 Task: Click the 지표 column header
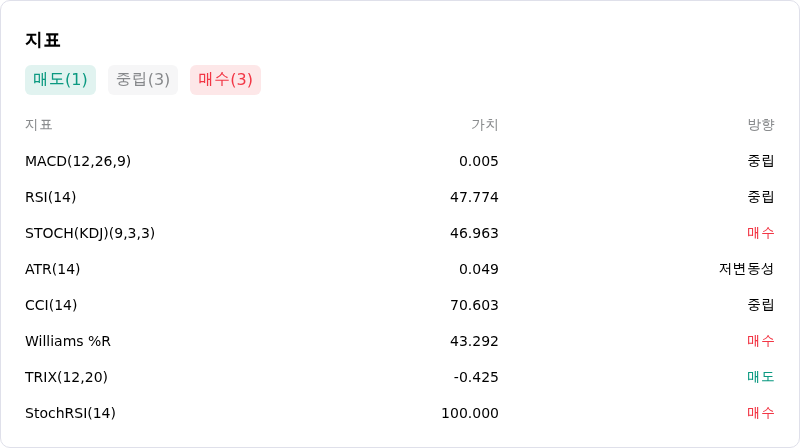tap(39, 125)
